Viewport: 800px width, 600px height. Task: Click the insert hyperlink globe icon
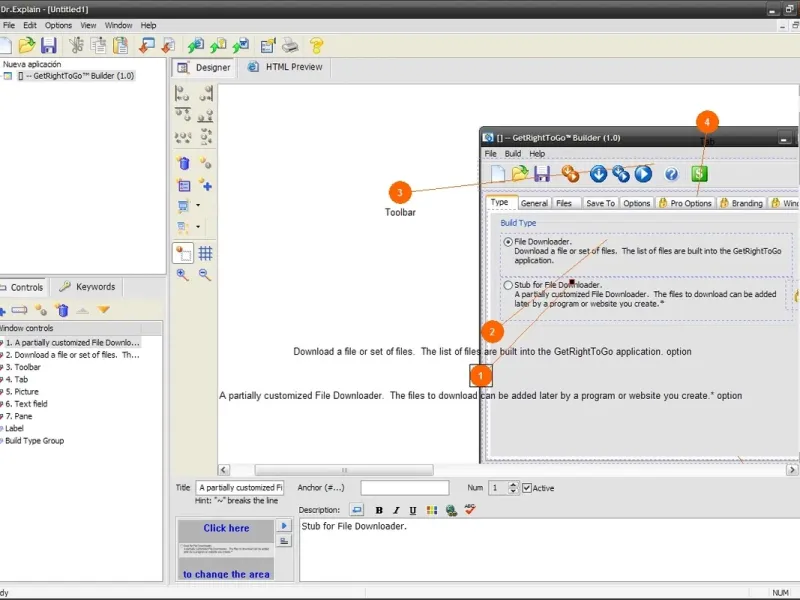tap(451, 510)
